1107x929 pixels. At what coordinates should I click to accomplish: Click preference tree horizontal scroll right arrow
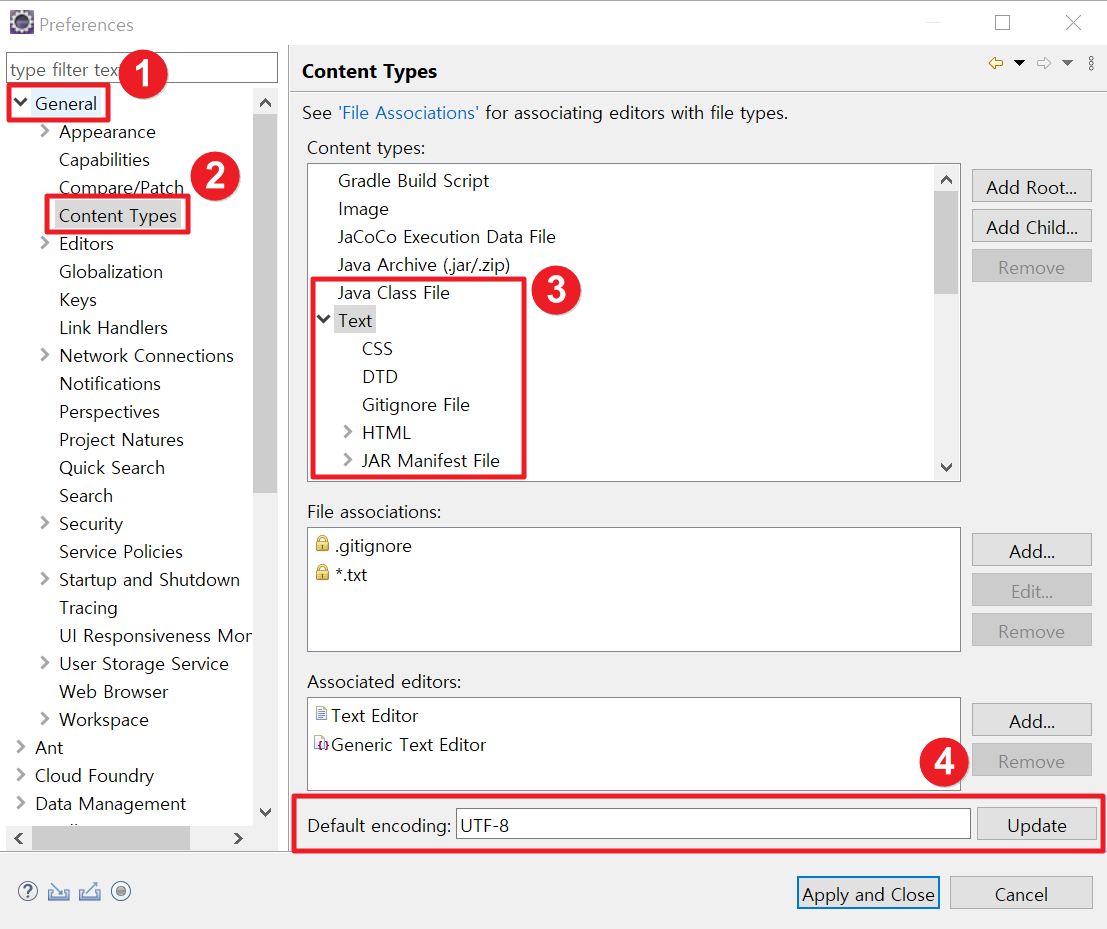tap(238, 838)
